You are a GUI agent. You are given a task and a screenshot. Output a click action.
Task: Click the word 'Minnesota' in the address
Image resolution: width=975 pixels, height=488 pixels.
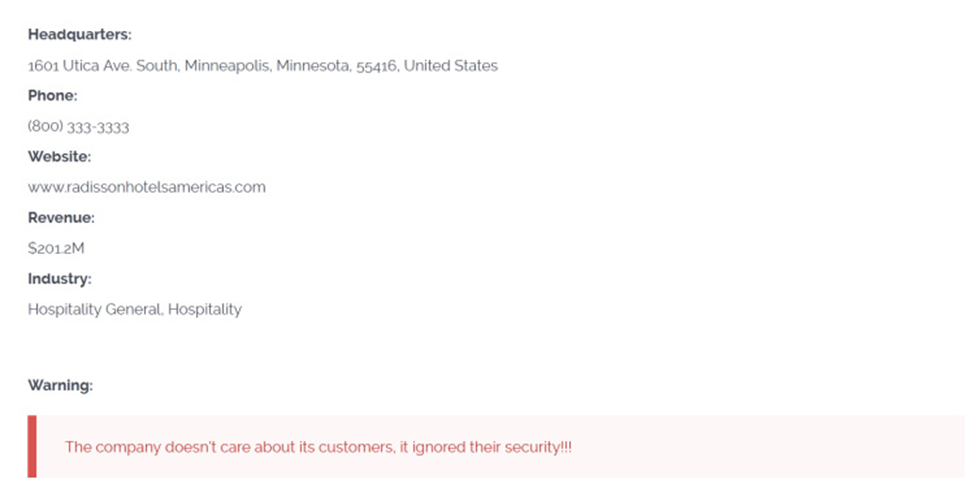point(313,66)
